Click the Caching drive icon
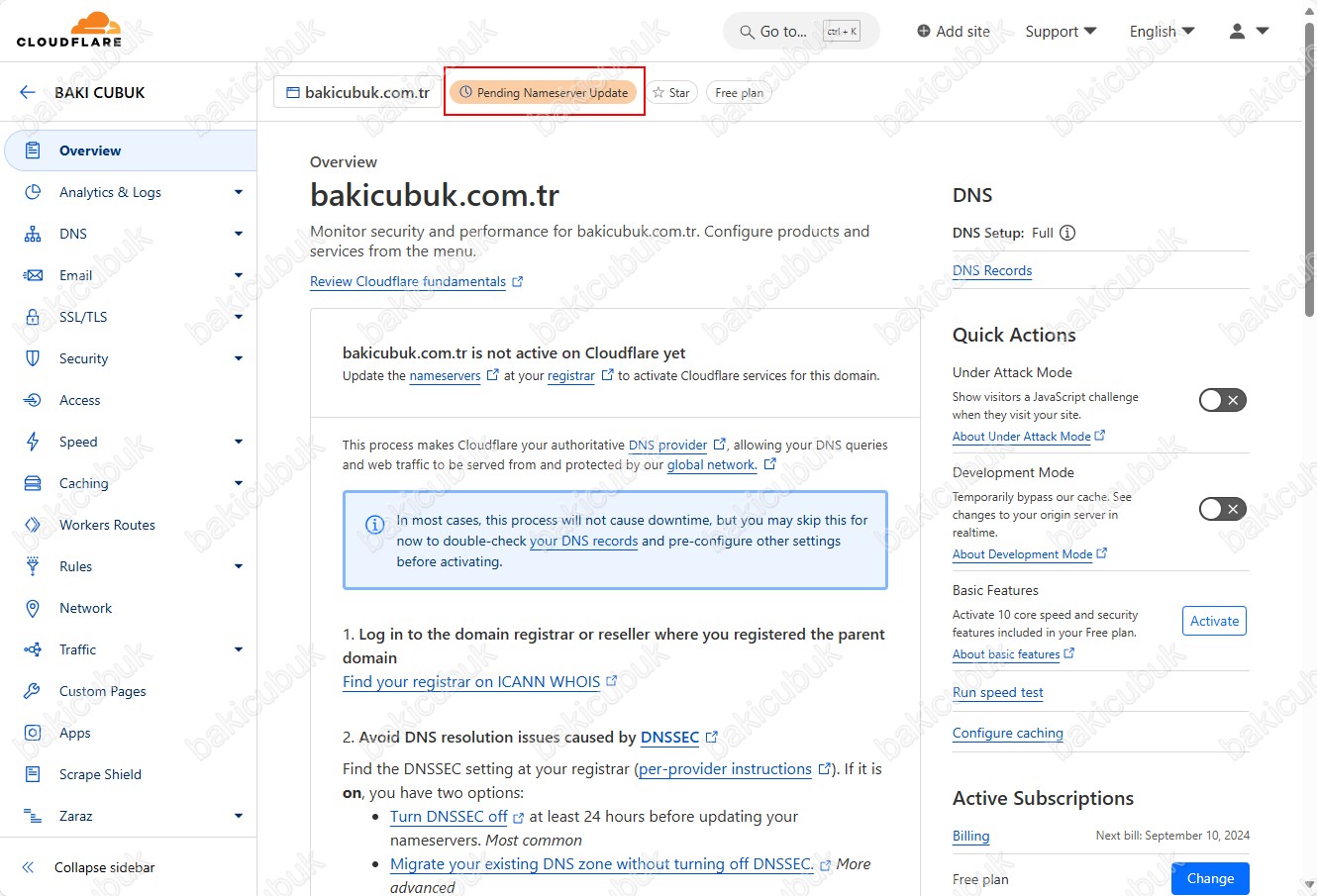 33,483
